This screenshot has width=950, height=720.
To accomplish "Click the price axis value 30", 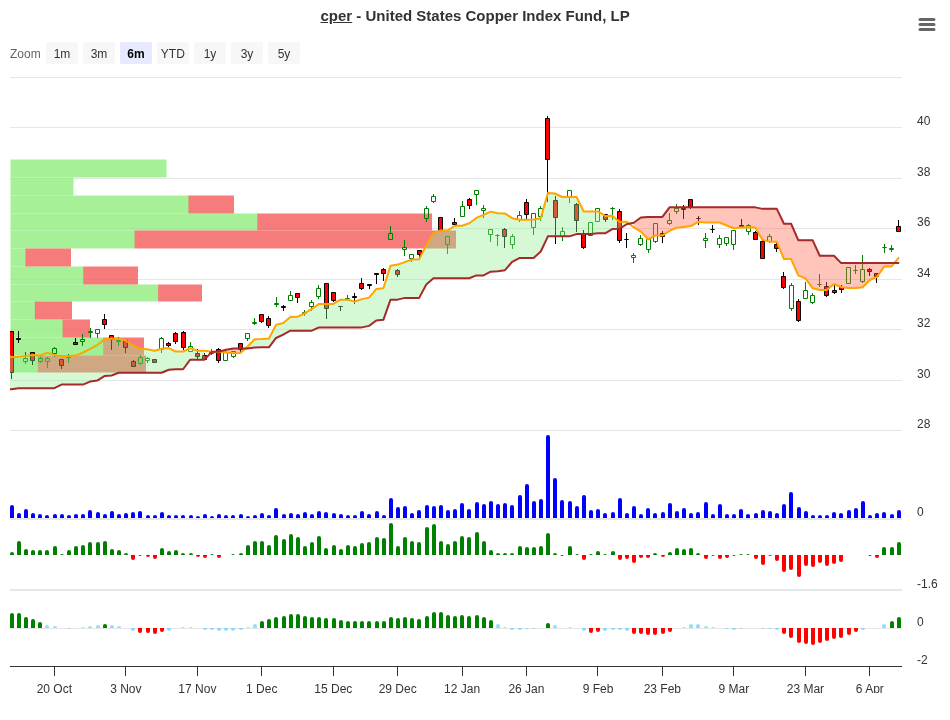I will click(923, 373).
